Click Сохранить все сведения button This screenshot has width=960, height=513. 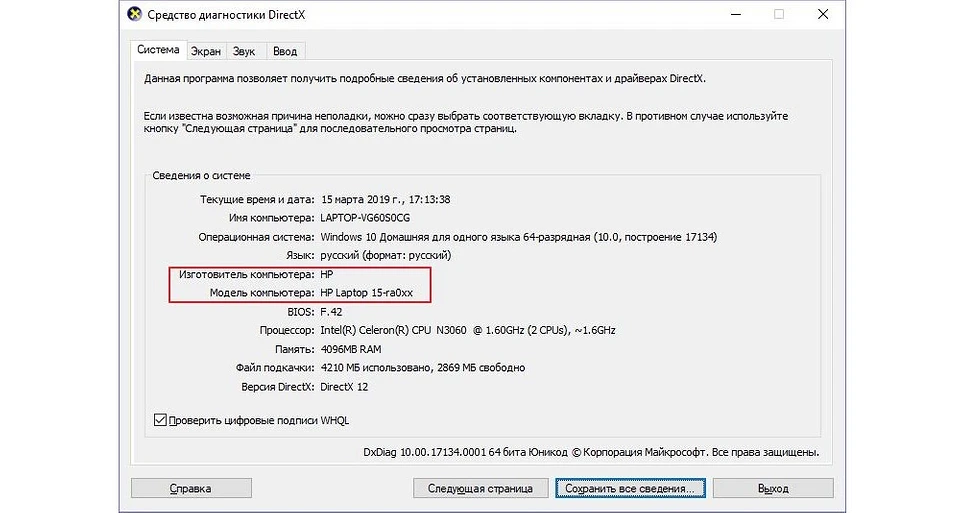[630, 489]
